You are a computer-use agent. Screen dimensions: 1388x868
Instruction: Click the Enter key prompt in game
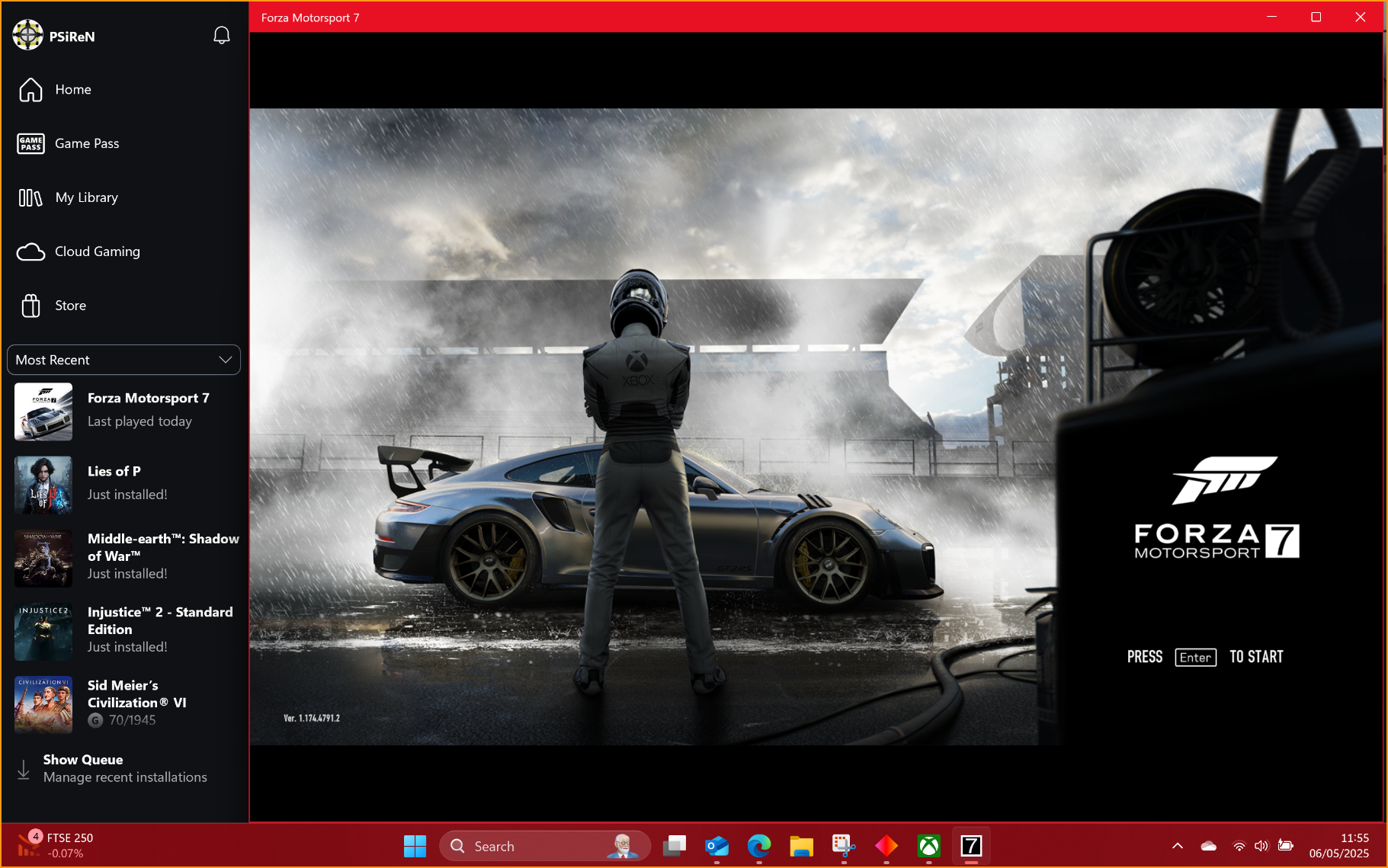pos(1195,658)
